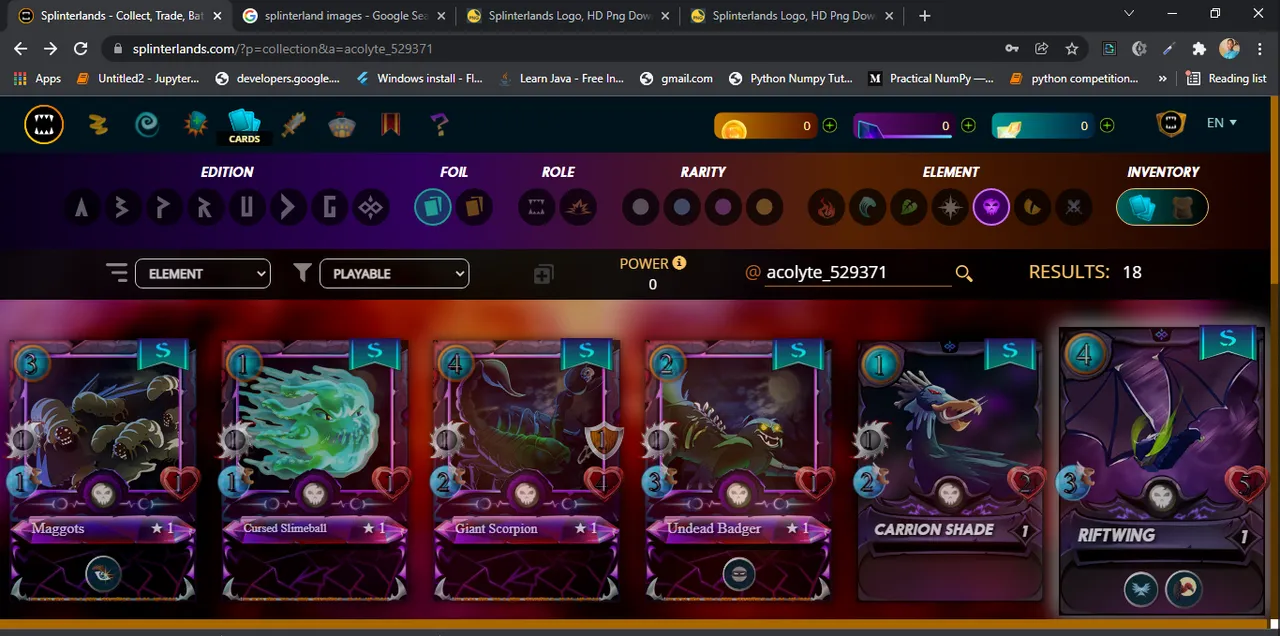Image resolution: width=1280 pixels, height=636 pixels.
Task: Click Riftwing's flying ability icon
Action: point(1140,589)
